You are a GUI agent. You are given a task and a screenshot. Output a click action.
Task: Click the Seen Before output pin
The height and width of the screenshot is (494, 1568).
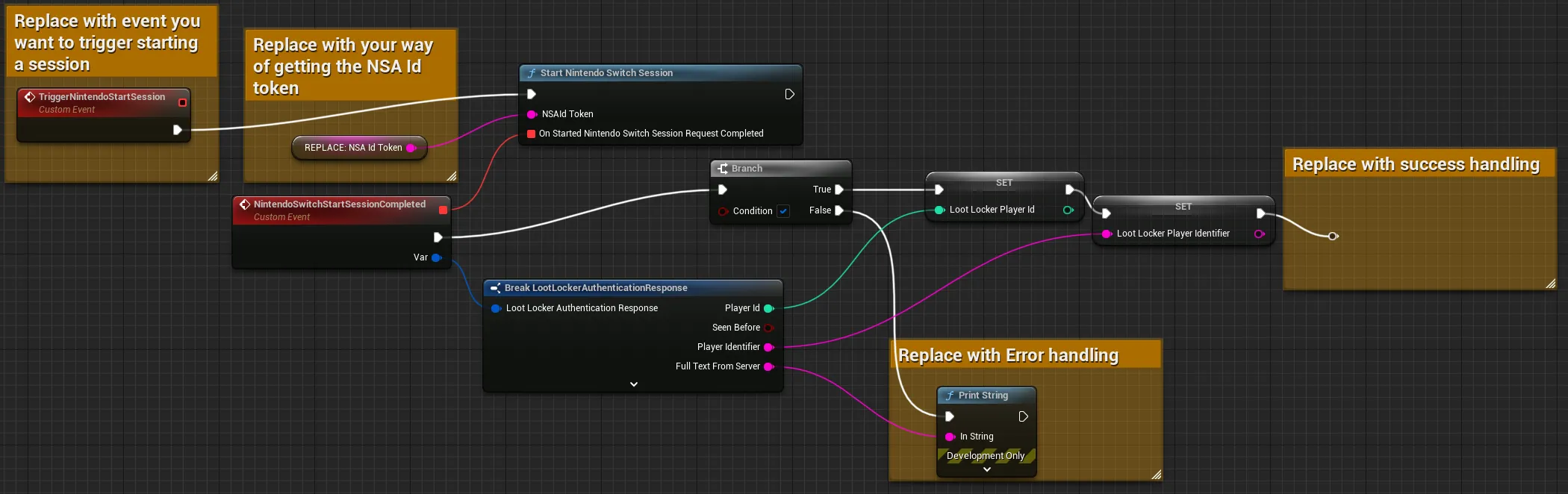(769, 328)
